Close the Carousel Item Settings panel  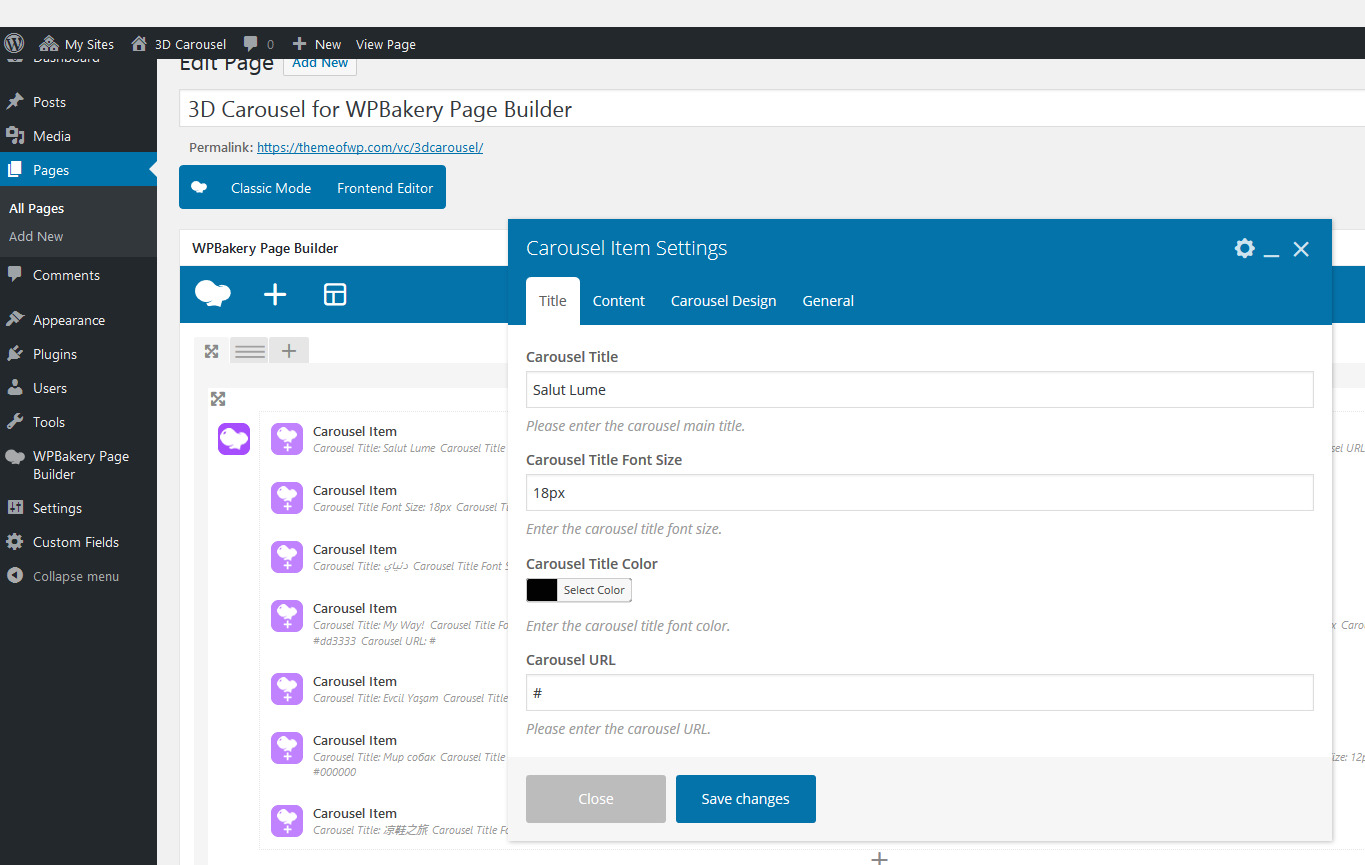(x=1301, y=249)
